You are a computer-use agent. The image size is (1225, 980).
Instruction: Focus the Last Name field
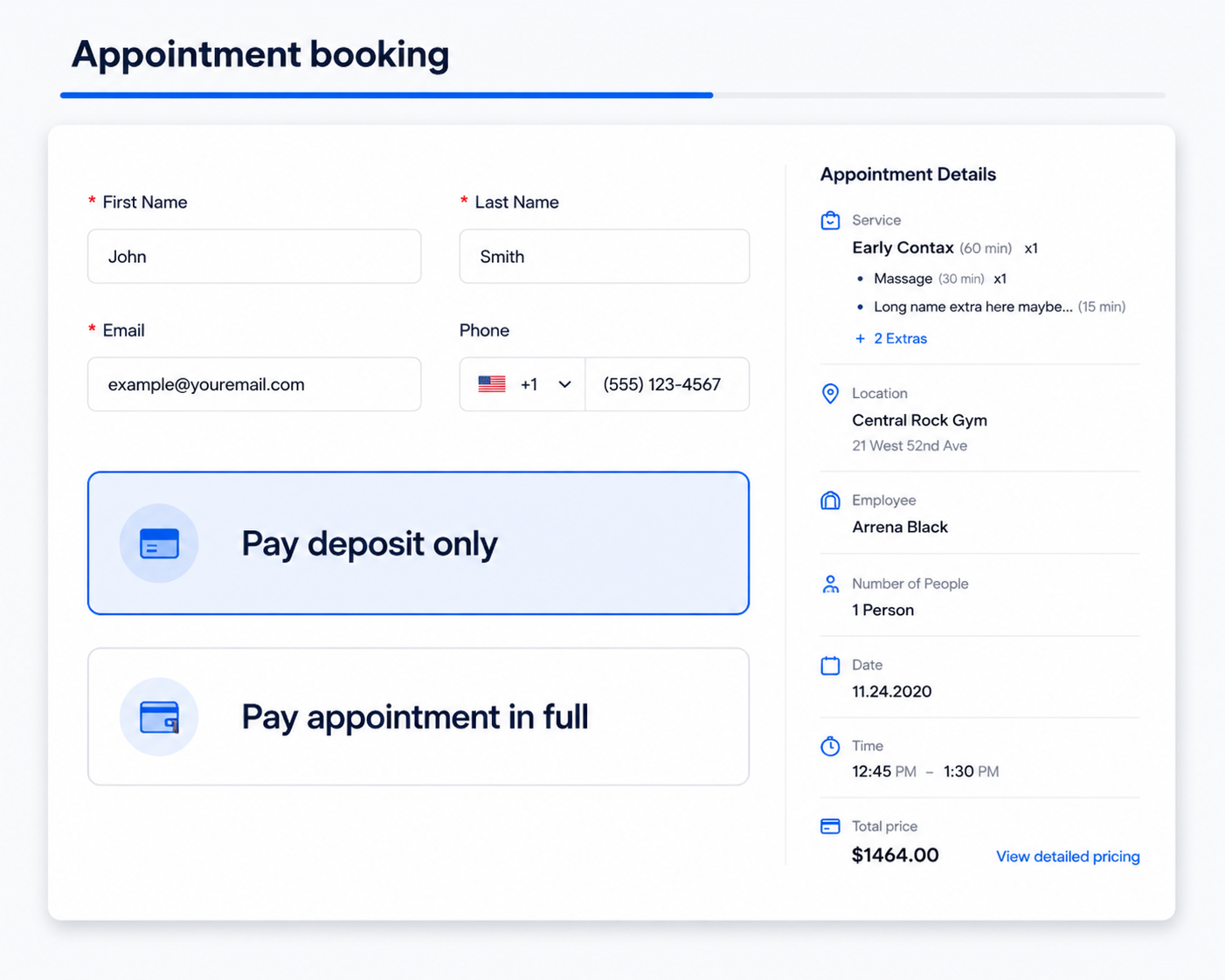click(x=605, y=257)
